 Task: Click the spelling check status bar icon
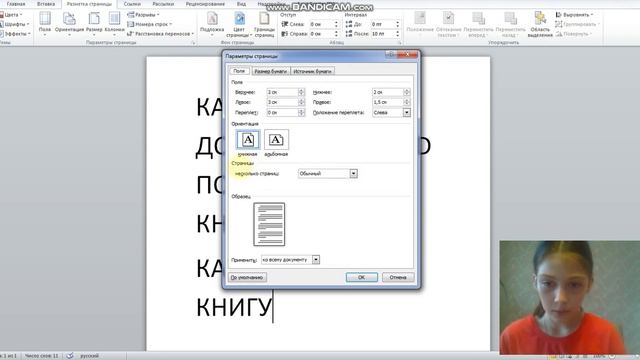pyautogui.click(x=70, y=356)
